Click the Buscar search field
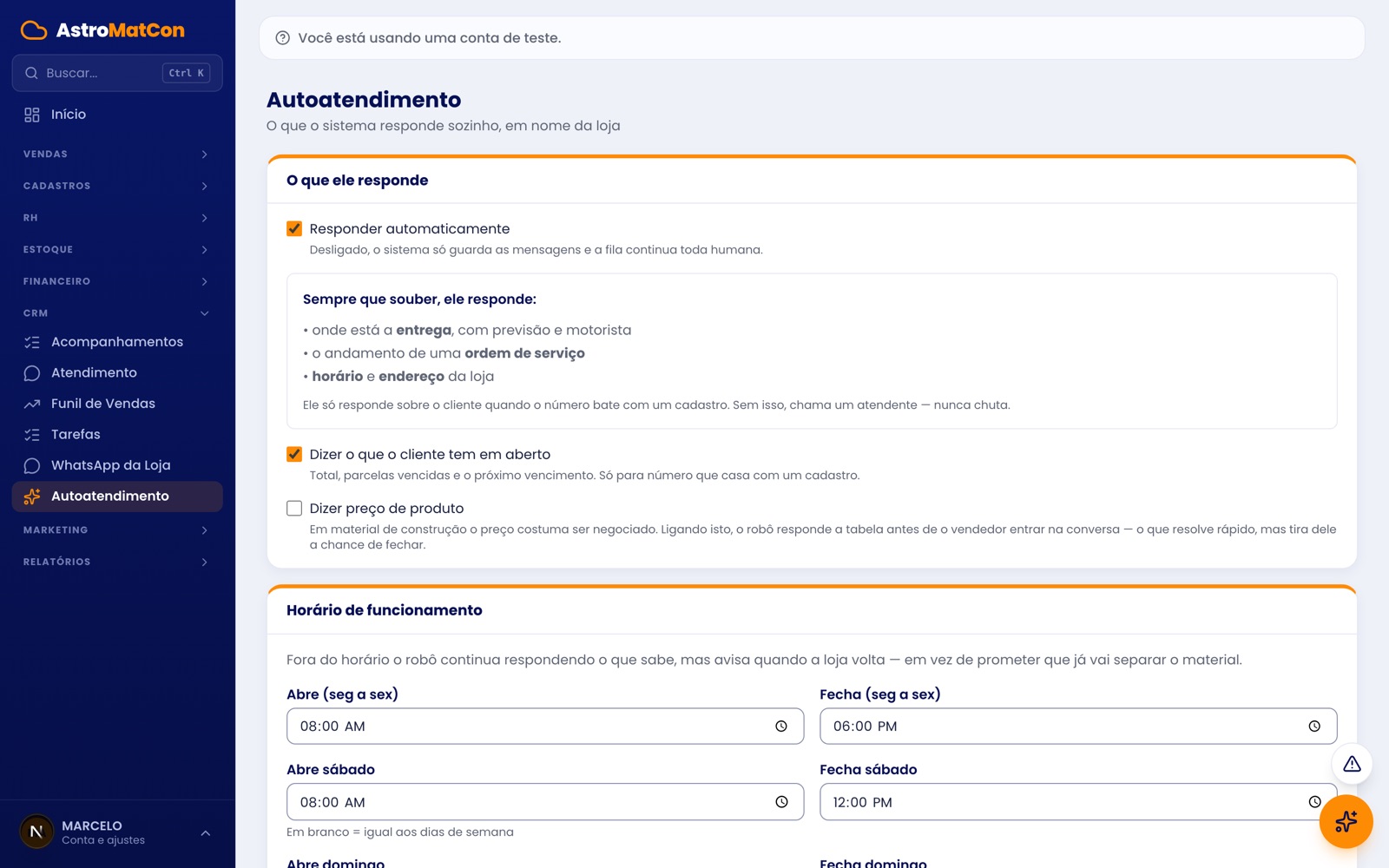 tap(117, 73)
